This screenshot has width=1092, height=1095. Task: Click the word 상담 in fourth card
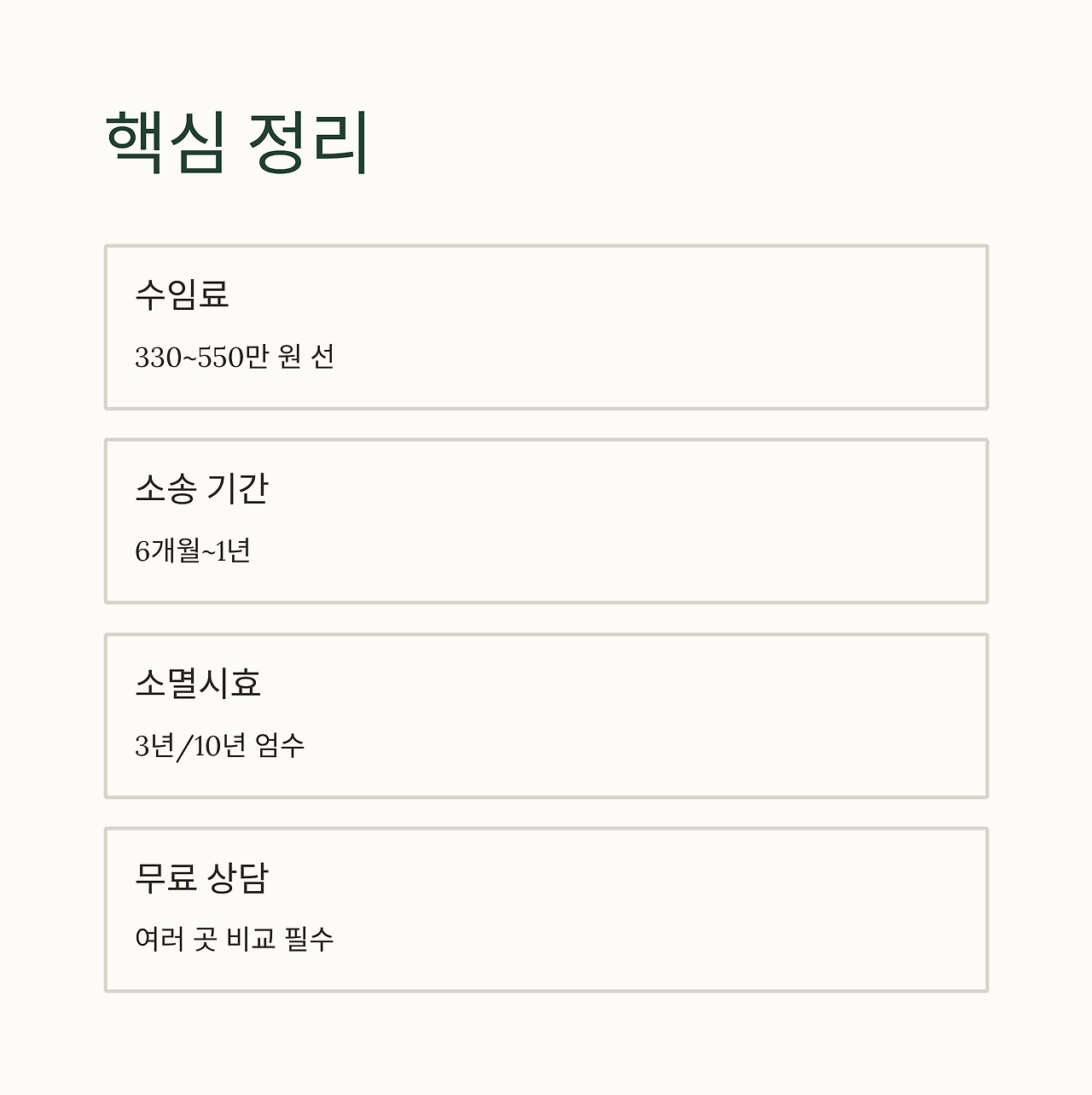(238, 877)
